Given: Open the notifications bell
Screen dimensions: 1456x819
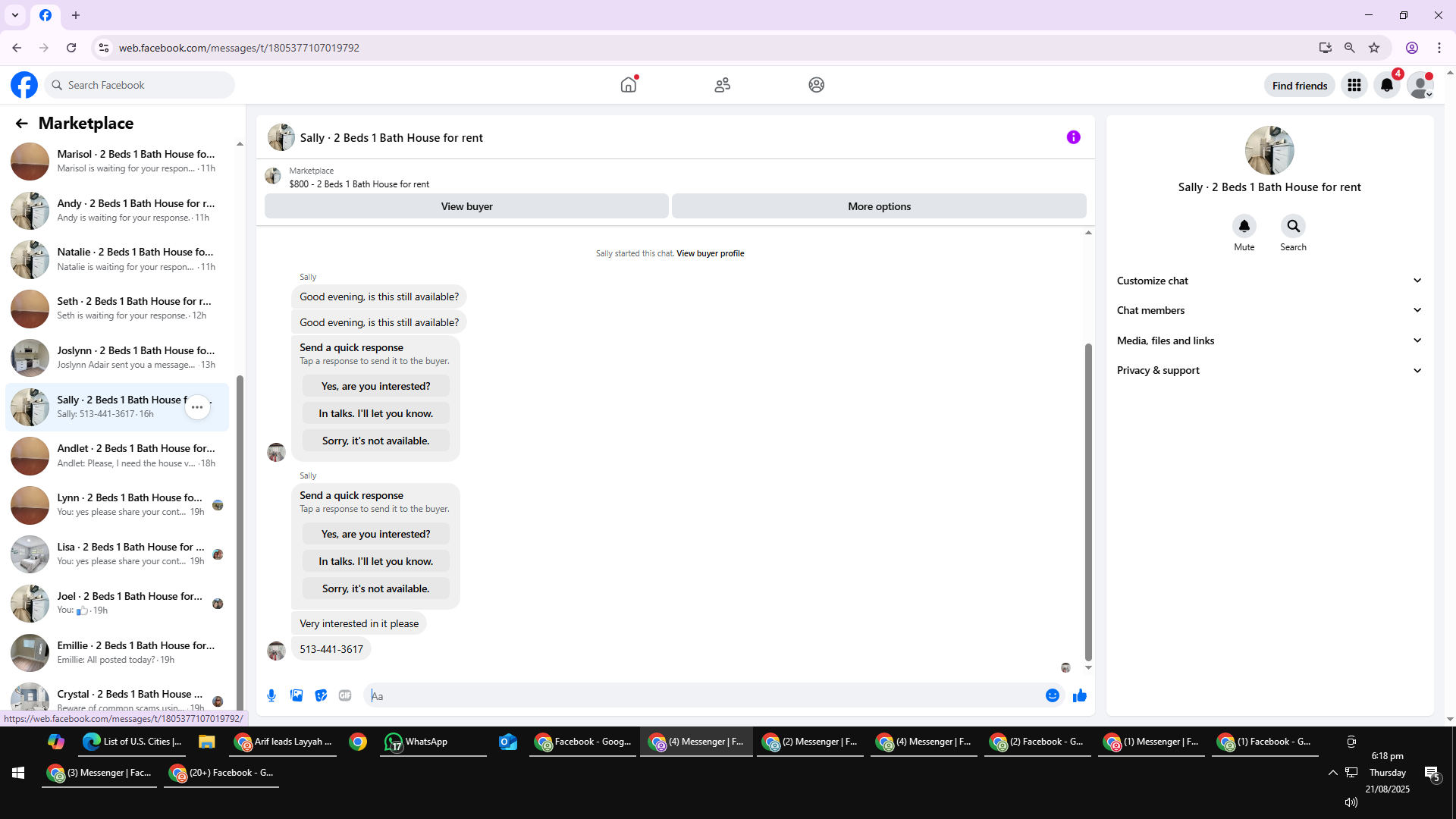Looking at the screenshot, I should pyautogui.click(x=1386, y=85).
